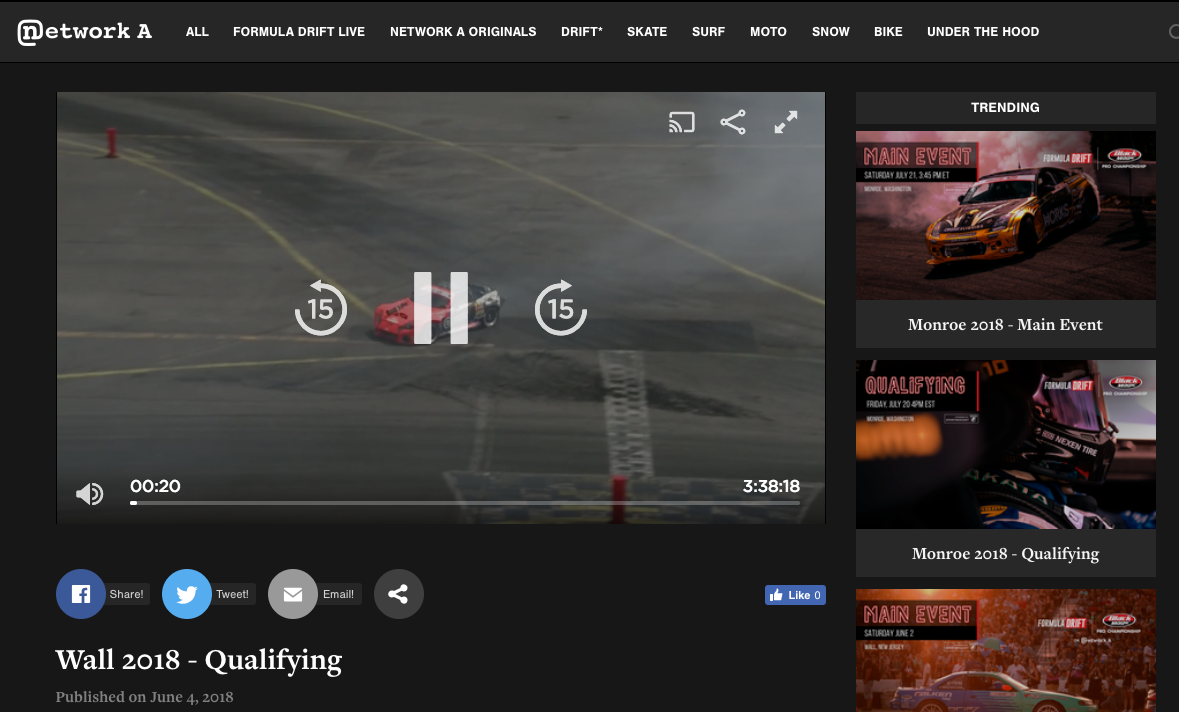Open the SNOW category
This screenshot has height=712, width=1179.
[830, 32]
